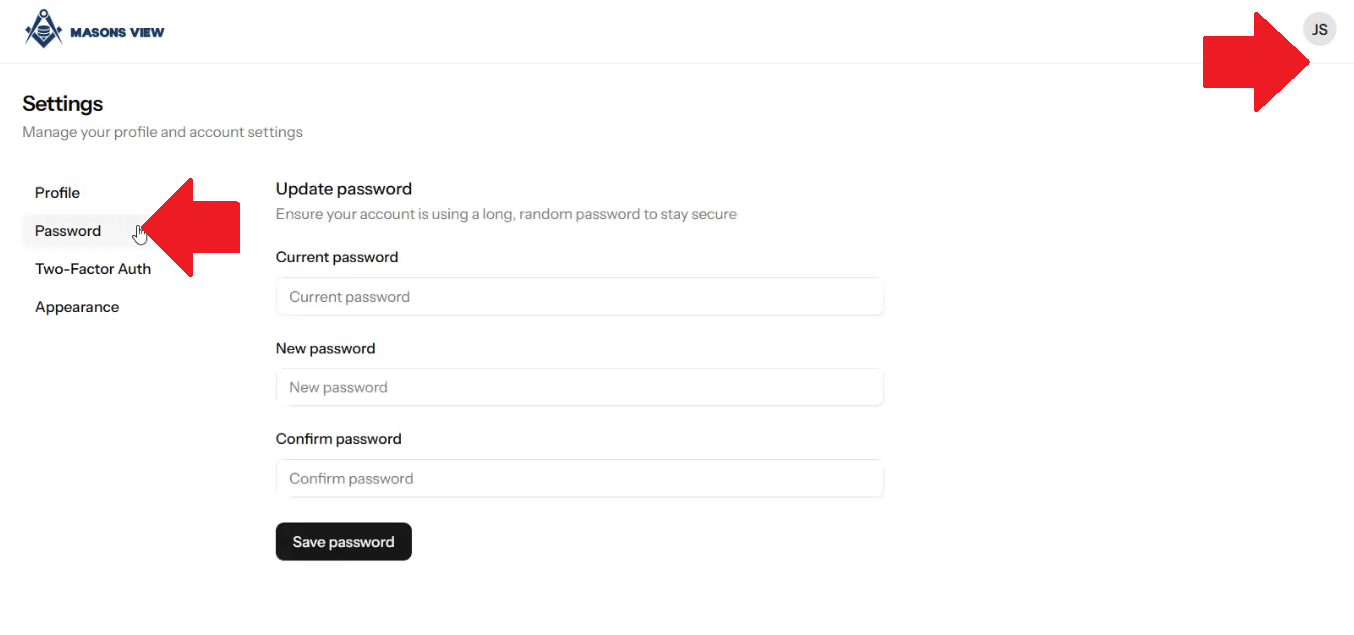
Task: Switch to the Profile settings tab
Action: pyautogui.click(x=57, y=193)
